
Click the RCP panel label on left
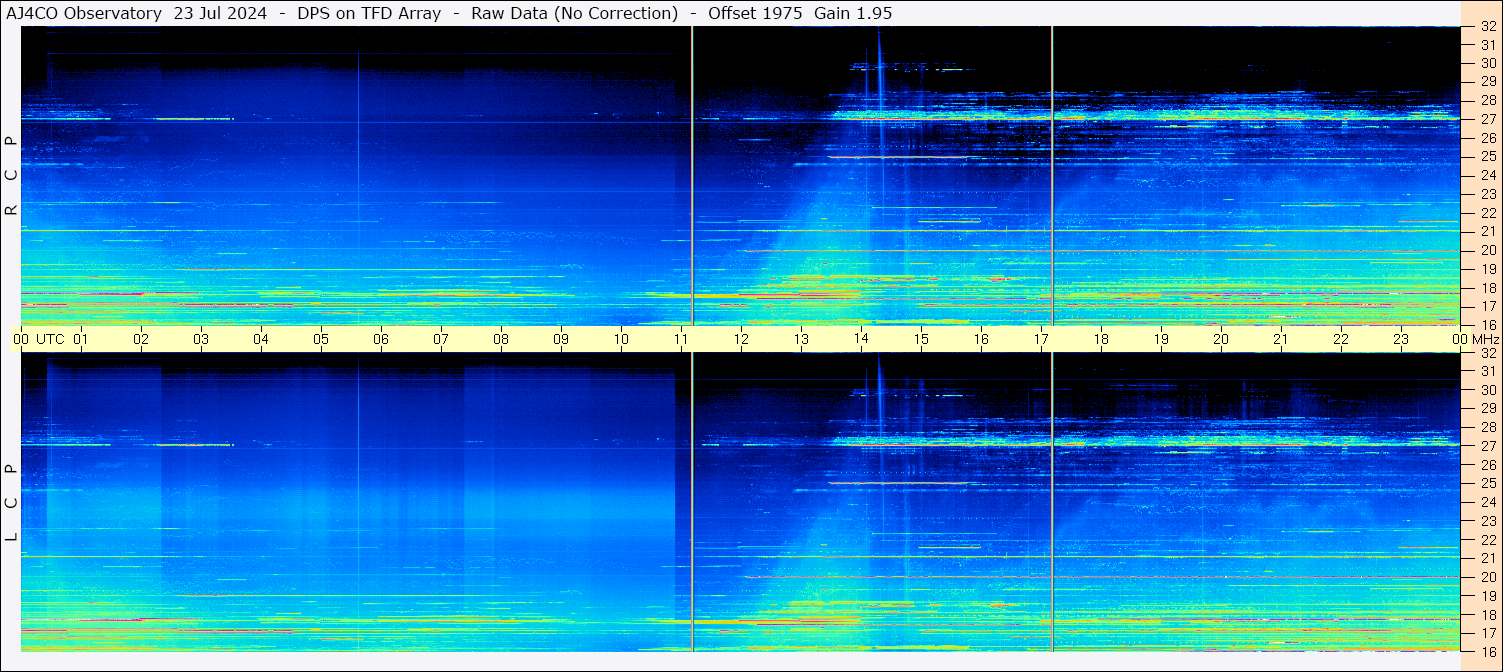pyautogui.click(x=12, y=176)
